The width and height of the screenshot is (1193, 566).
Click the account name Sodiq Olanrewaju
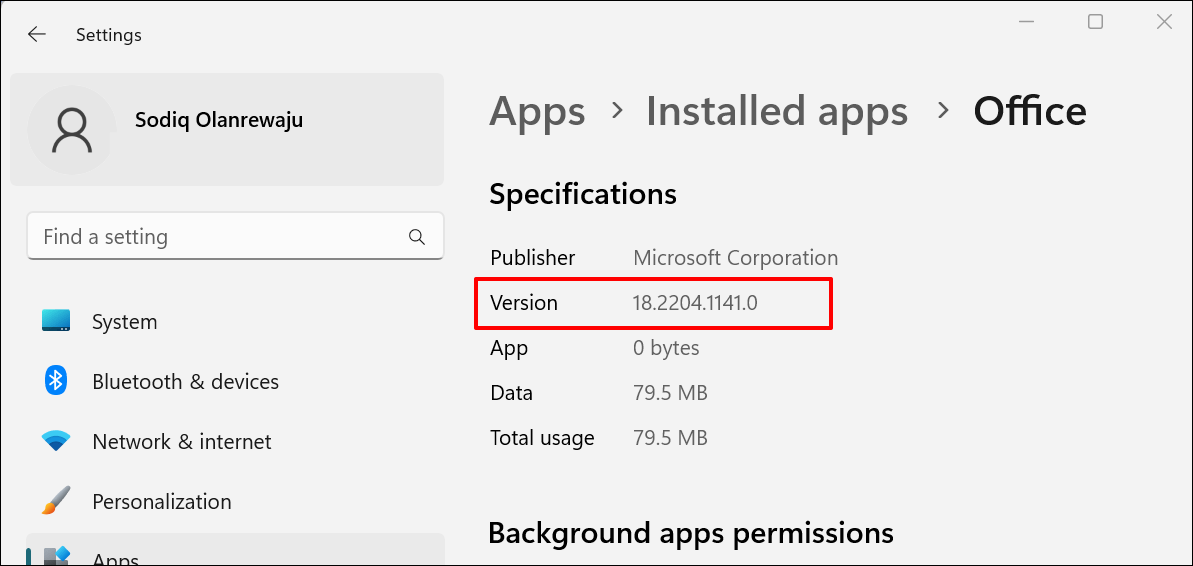(x=218, y=120)
